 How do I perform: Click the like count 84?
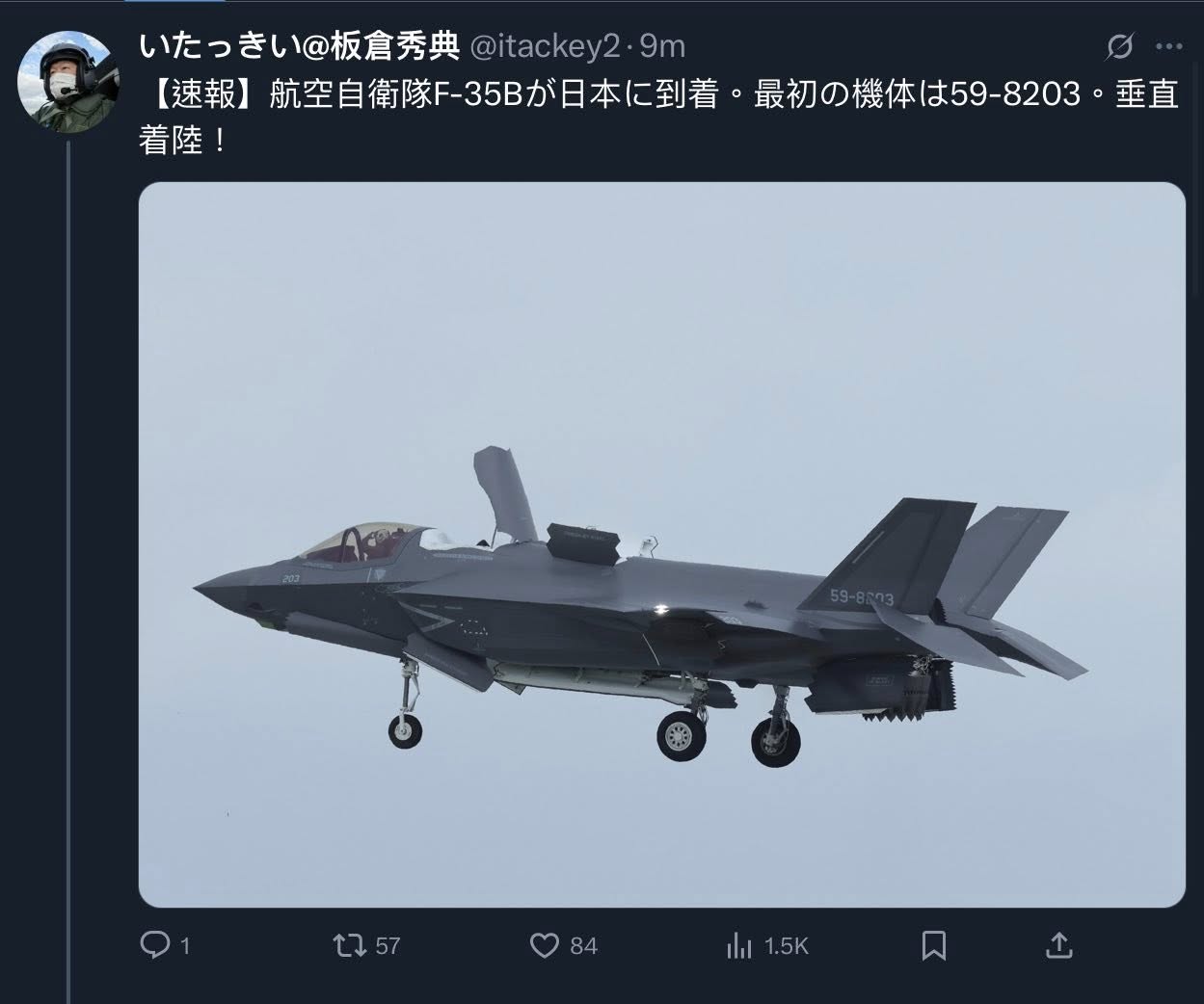583,946
